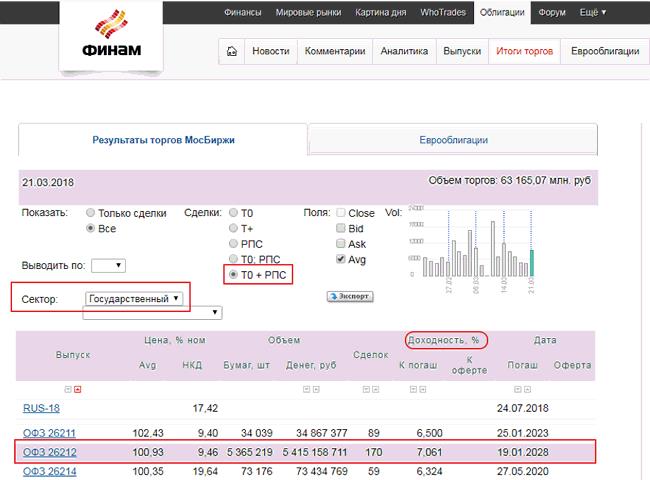Screen dimensions: 650x480
Task: Go to the Комментарии section
Action: 335,51
